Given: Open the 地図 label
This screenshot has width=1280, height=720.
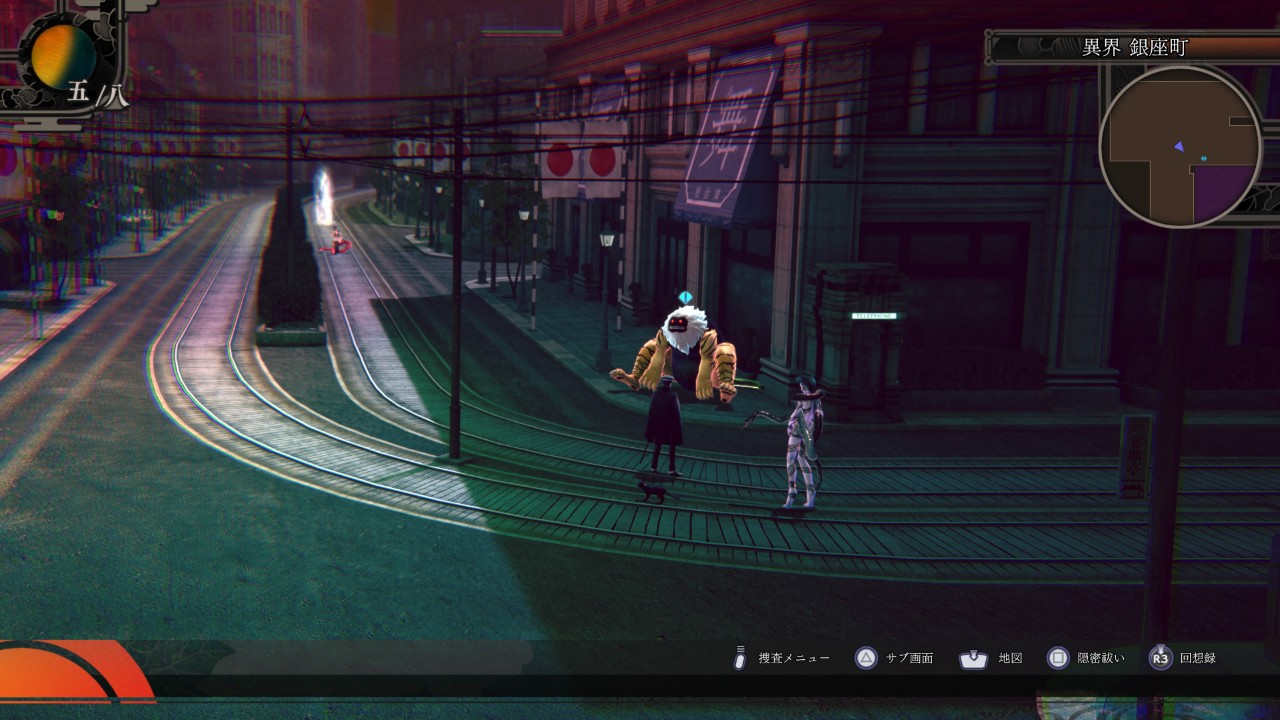Looking at the screenshot, I should pos(1010,658).
